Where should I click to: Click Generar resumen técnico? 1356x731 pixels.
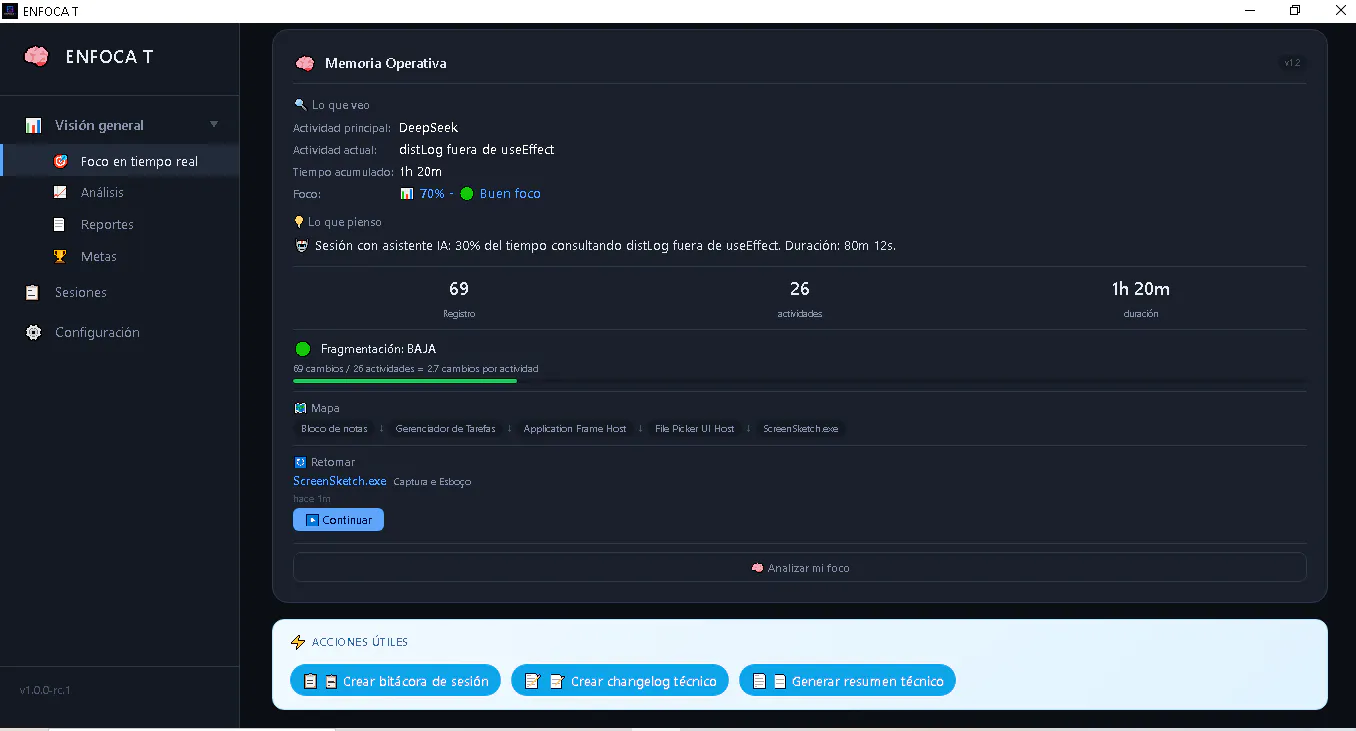pyautogui.click(x=848, y=681)
